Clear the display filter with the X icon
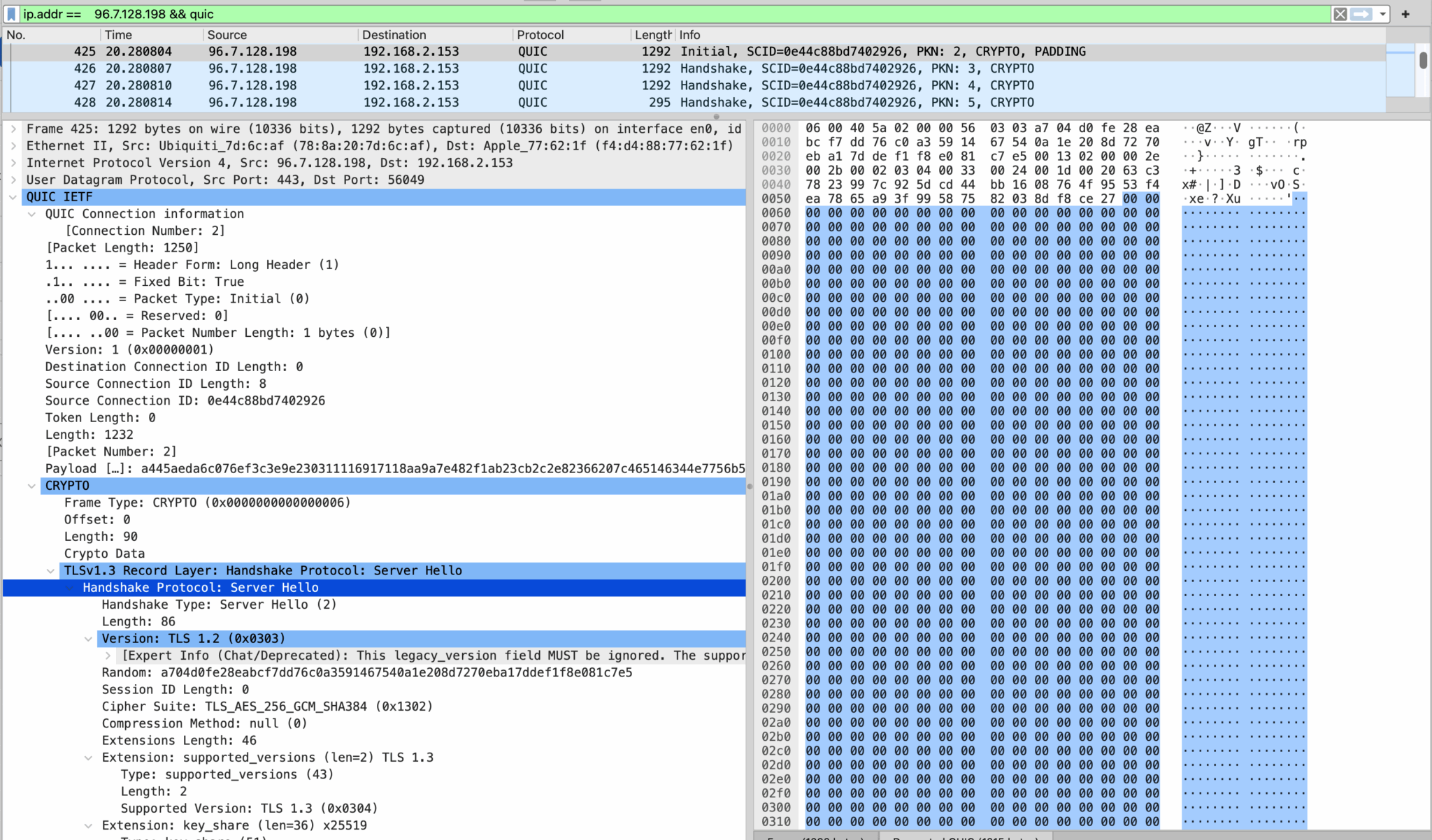 1340,14
